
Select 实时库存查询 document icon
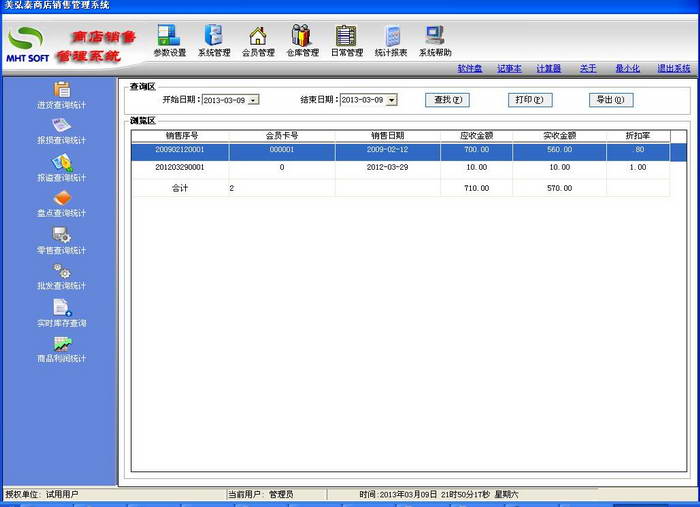62,307
